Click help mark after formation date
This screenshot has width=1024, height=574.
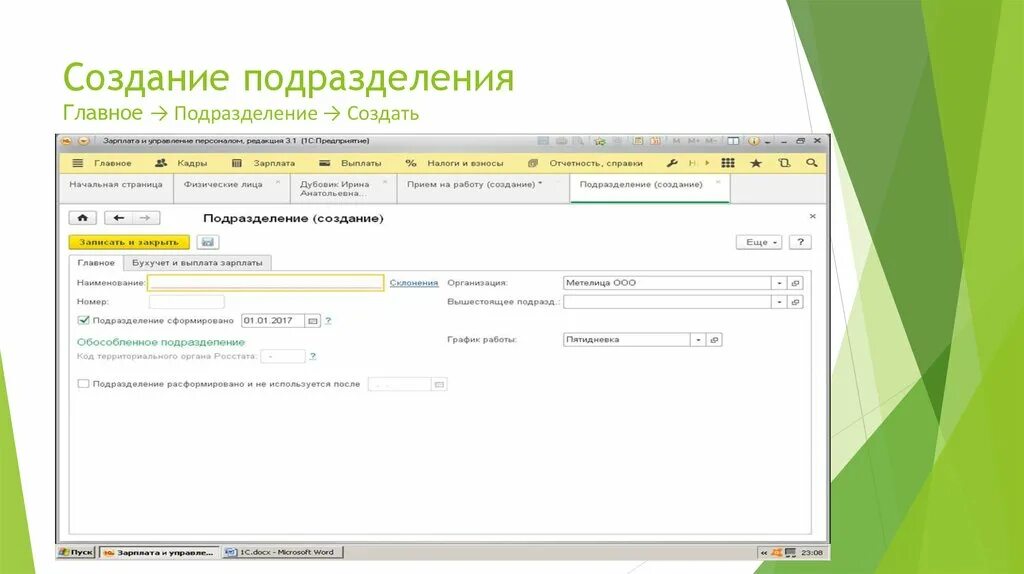328,321
